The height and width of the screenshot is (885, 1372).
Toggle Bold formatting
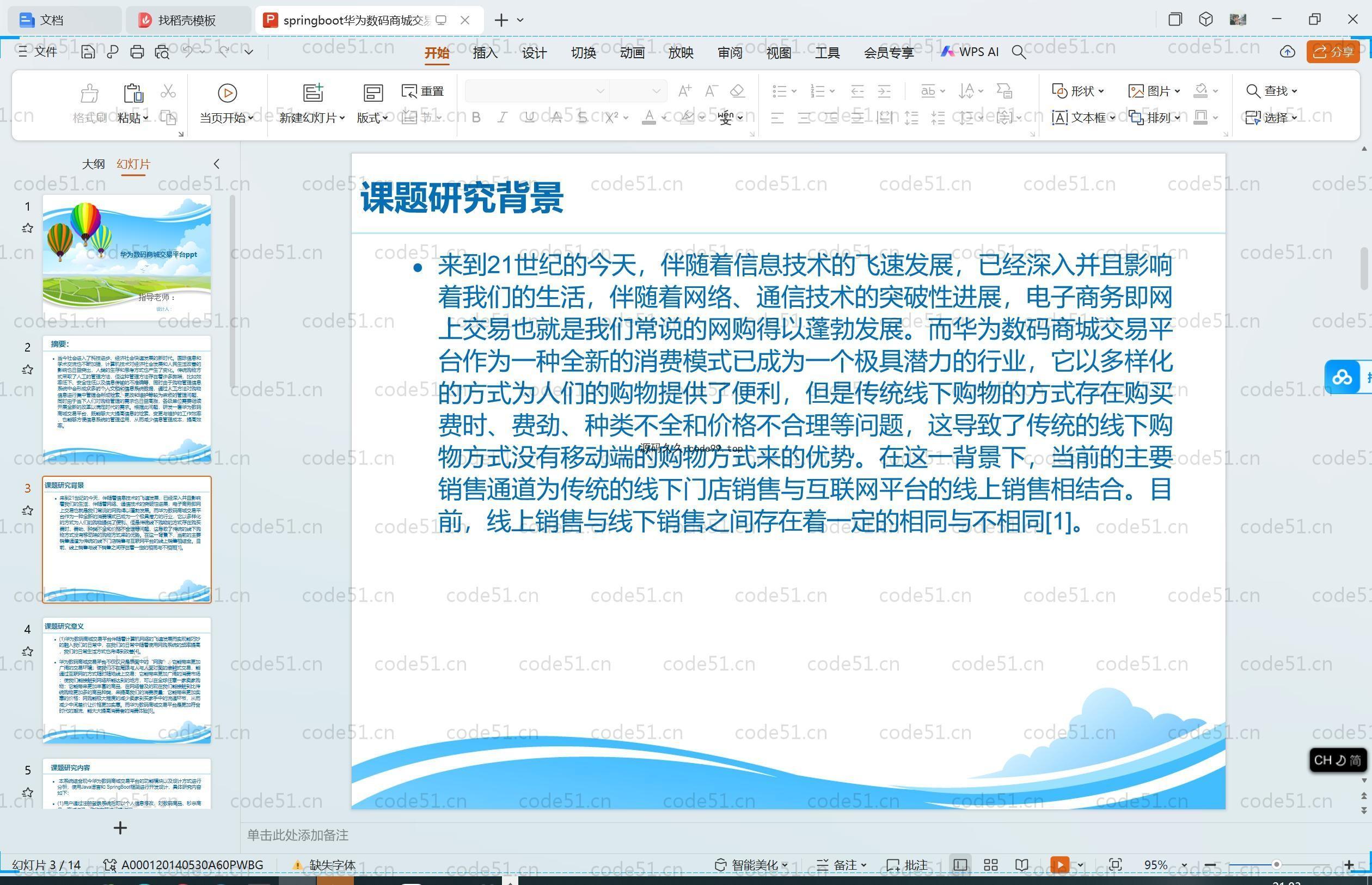476,118
